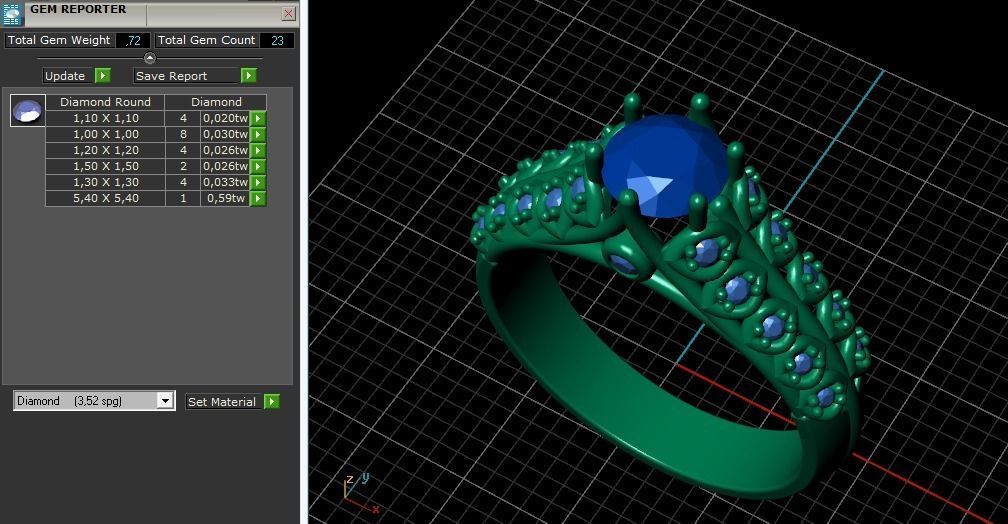Click the Save Report button
The image size is (1008, 524).
(186, 76)
